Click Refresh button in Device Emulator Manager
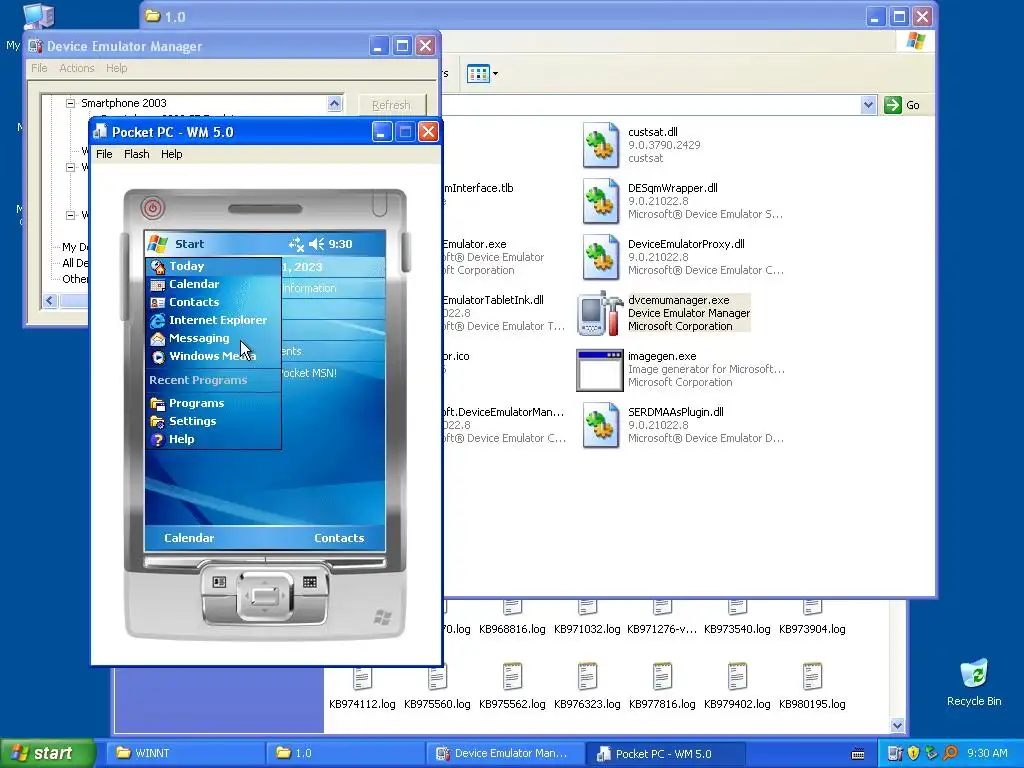The image size is (1024, 768). [391, 105]
